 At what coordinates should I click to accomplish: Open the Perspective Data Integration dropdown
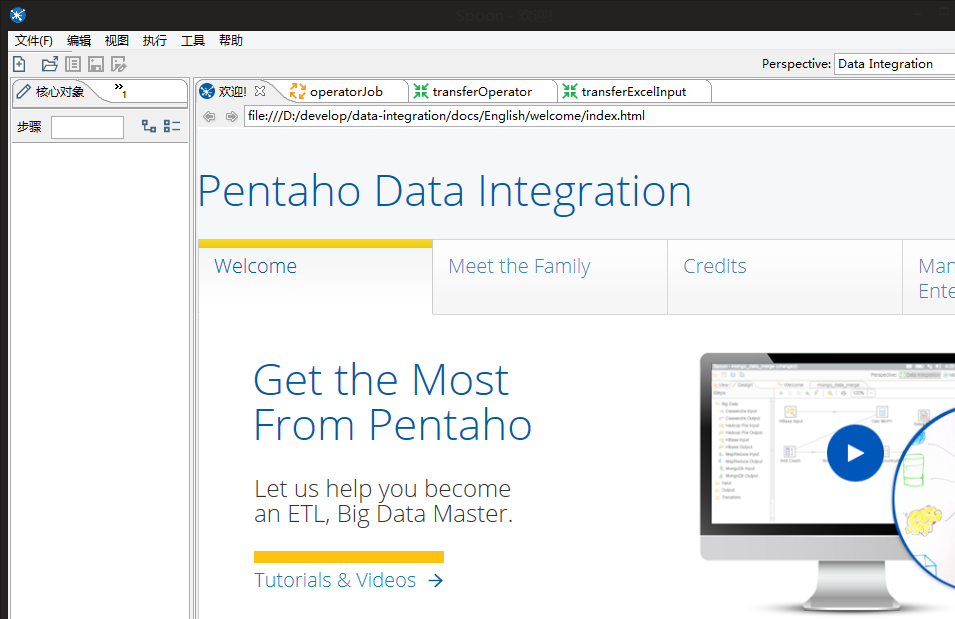[x=894, y=64]
